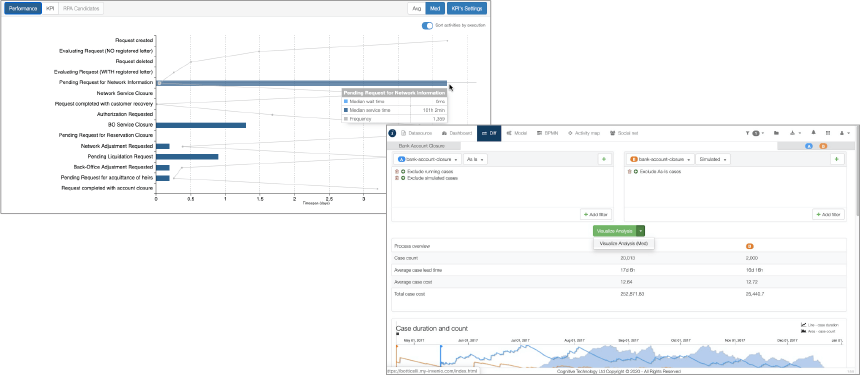This screenshot has width=860, height=375.
Task: Click the folder icon in top bar
Action: click(x=777, y=133)
